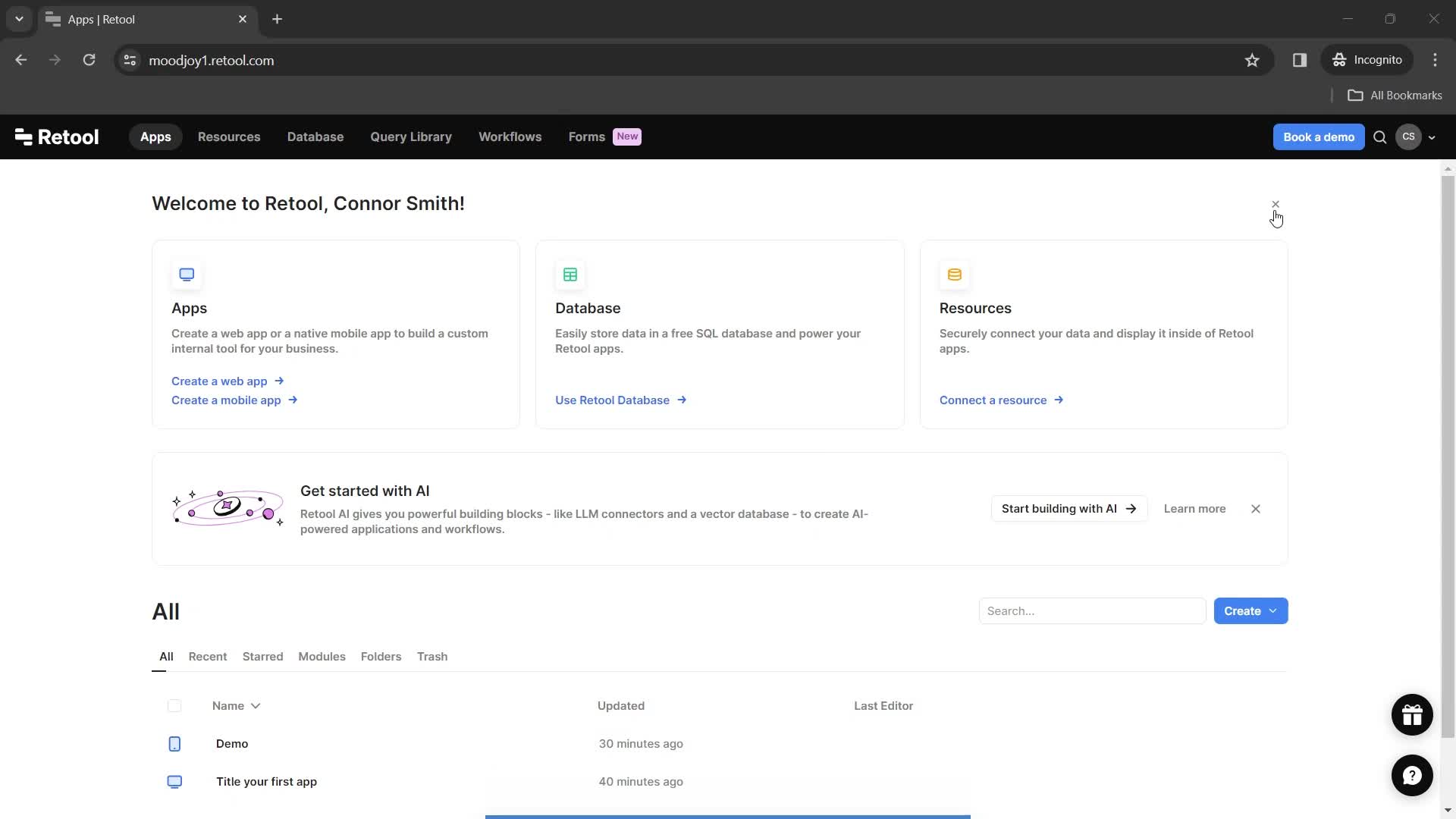This screenshot has height=819, width=1456.
Task: Click the Database grid icon
Action: (x=570, y=274)
